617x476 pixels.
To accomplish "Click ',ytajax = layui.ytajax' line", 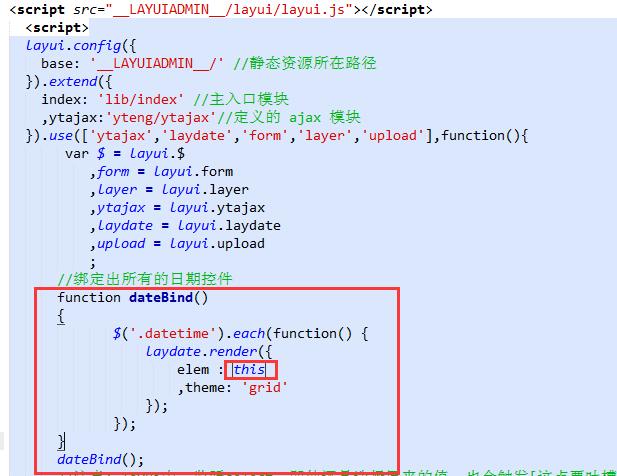I will coord(177,208).
